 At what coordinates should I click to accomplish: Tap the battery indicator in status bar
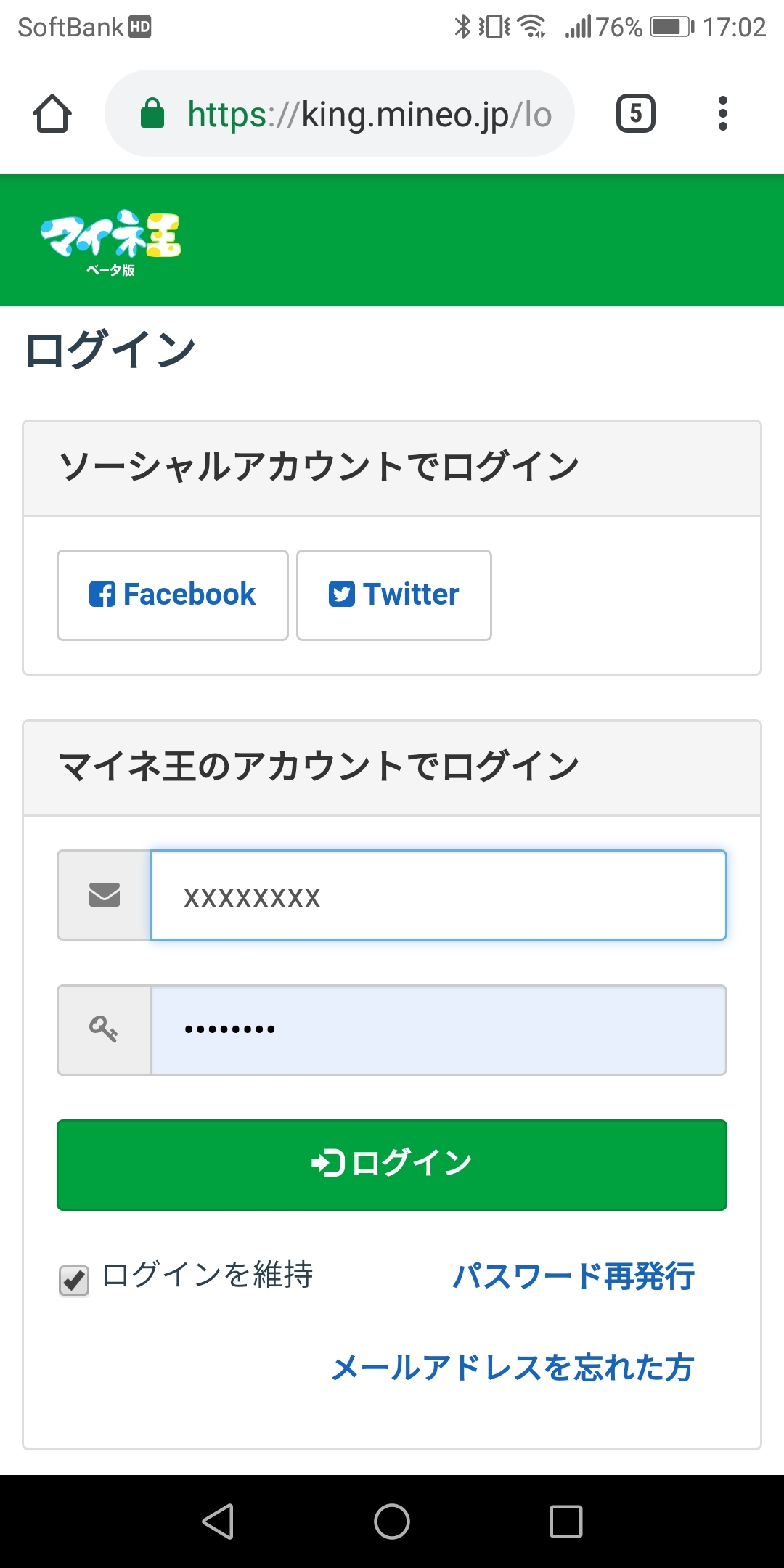[671, 28]
